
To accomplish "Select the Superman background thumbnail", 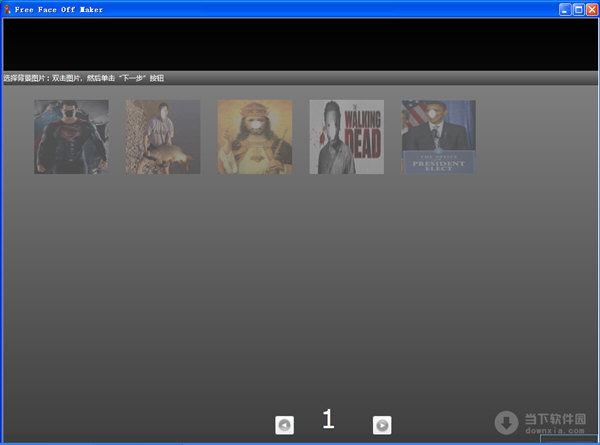I will click(x=72, y=137).
